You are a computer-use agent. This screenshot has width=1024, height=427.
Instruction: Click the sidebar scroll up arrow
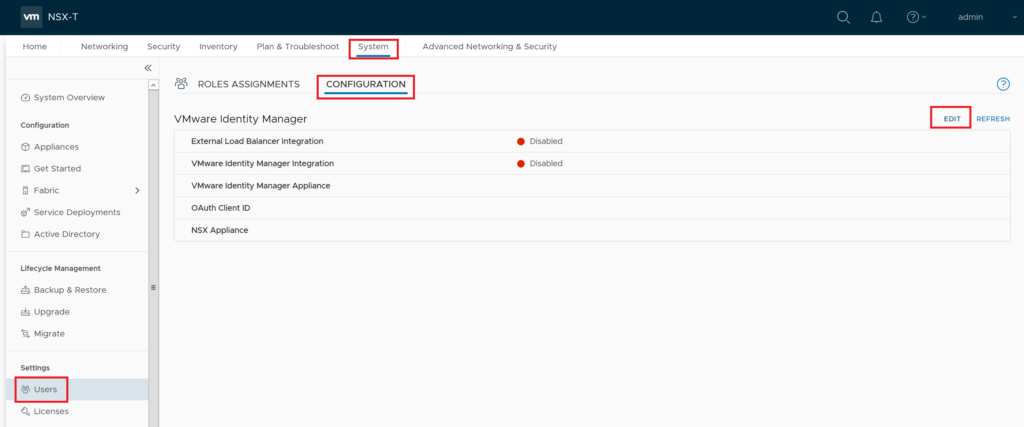point(153,84)
